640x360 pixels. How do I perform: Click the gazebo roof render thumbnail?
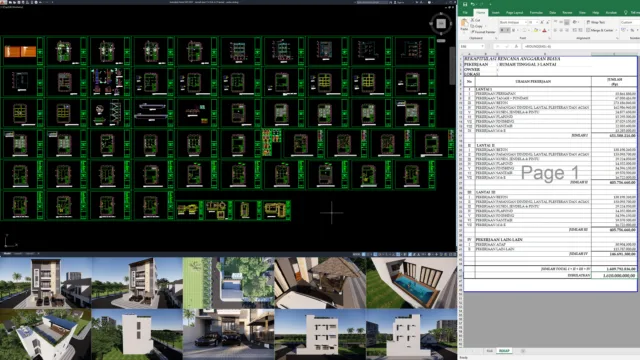click(x=320, y=283)
